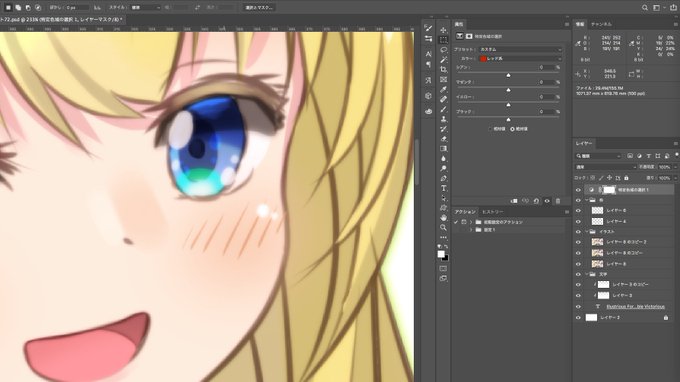Delete adjustment via Properties trash icon
680x382 pixels.
(558, 201)
